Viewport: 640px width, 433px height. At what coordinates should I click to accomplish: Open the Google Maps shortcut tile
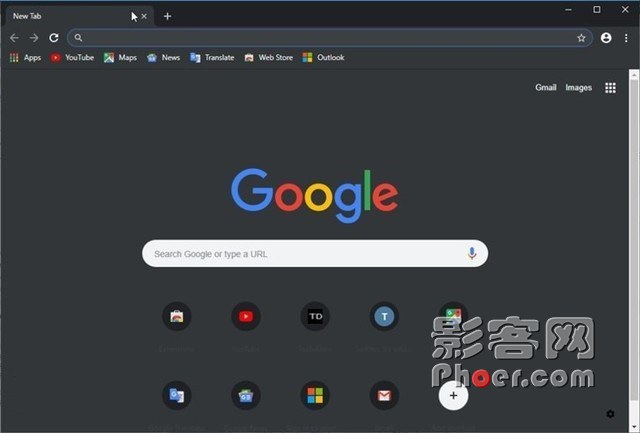[453, 315]
